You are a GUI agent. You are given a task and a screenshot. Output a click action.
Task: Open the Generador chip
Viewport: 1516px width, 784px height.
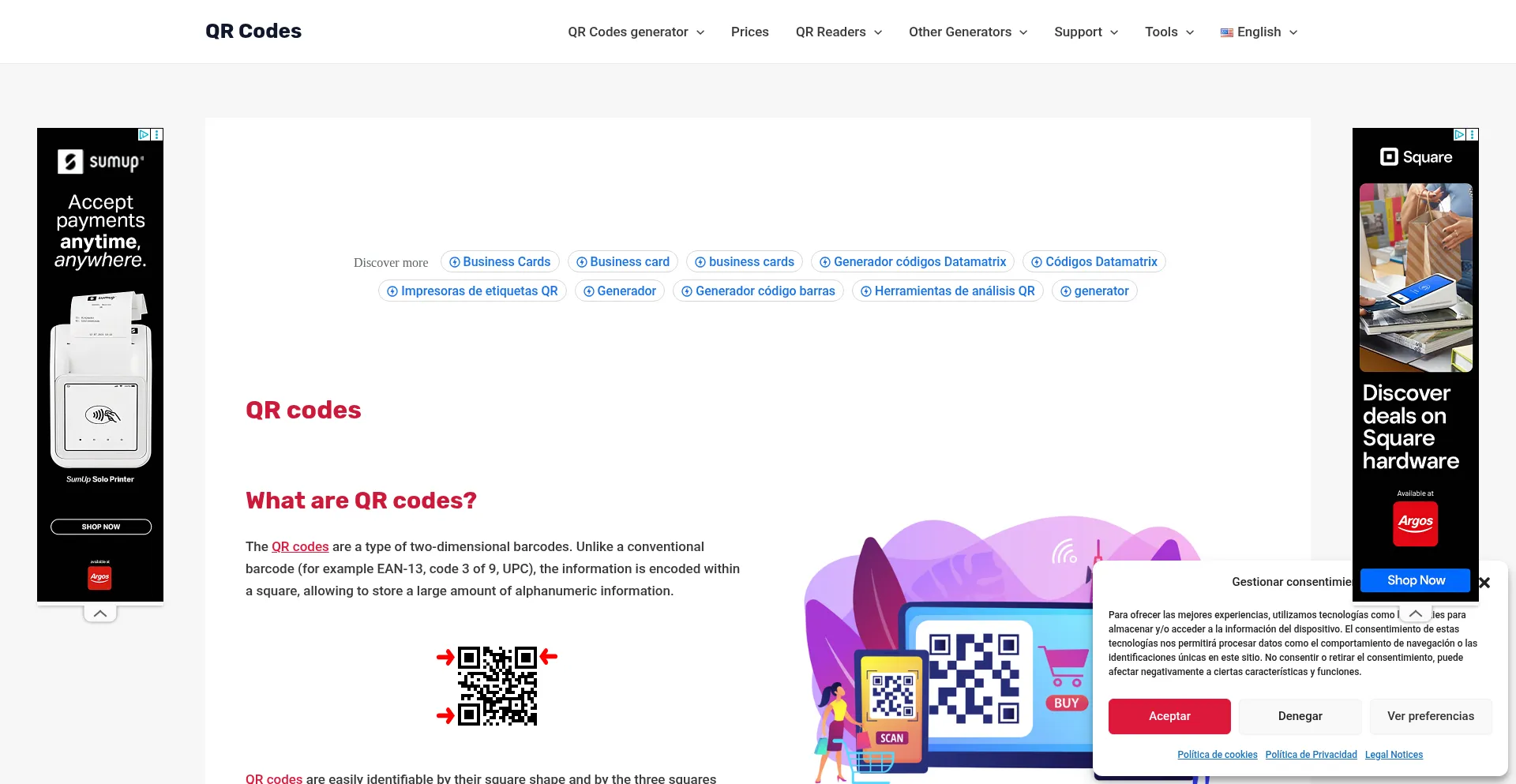[620, 291]
